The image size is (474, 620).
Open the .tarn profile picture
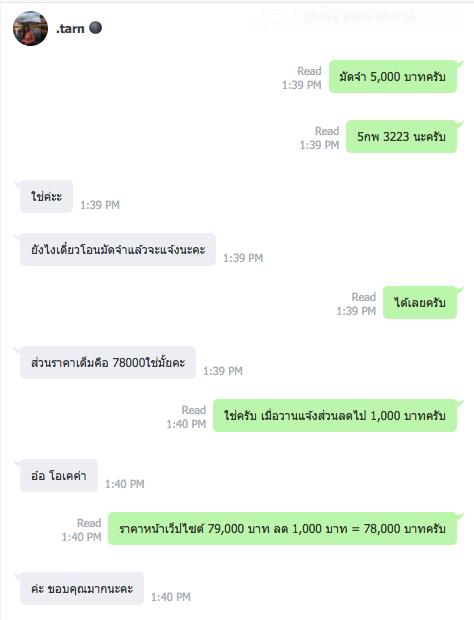(30, 28)
